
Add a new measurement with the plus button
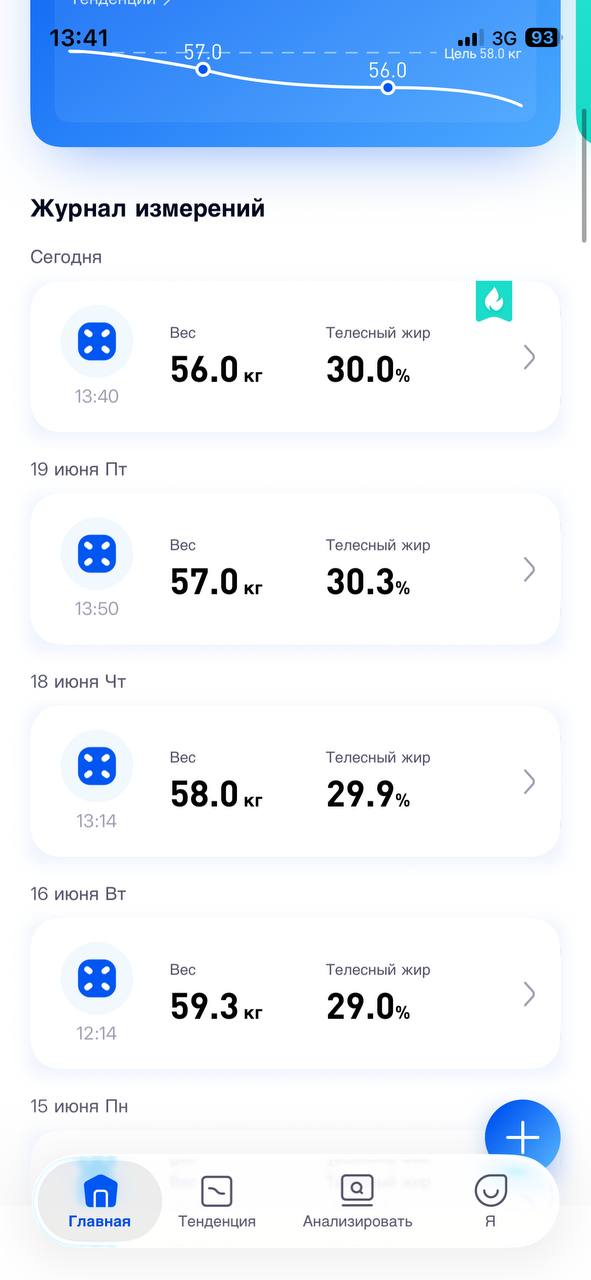point(522,1138)
